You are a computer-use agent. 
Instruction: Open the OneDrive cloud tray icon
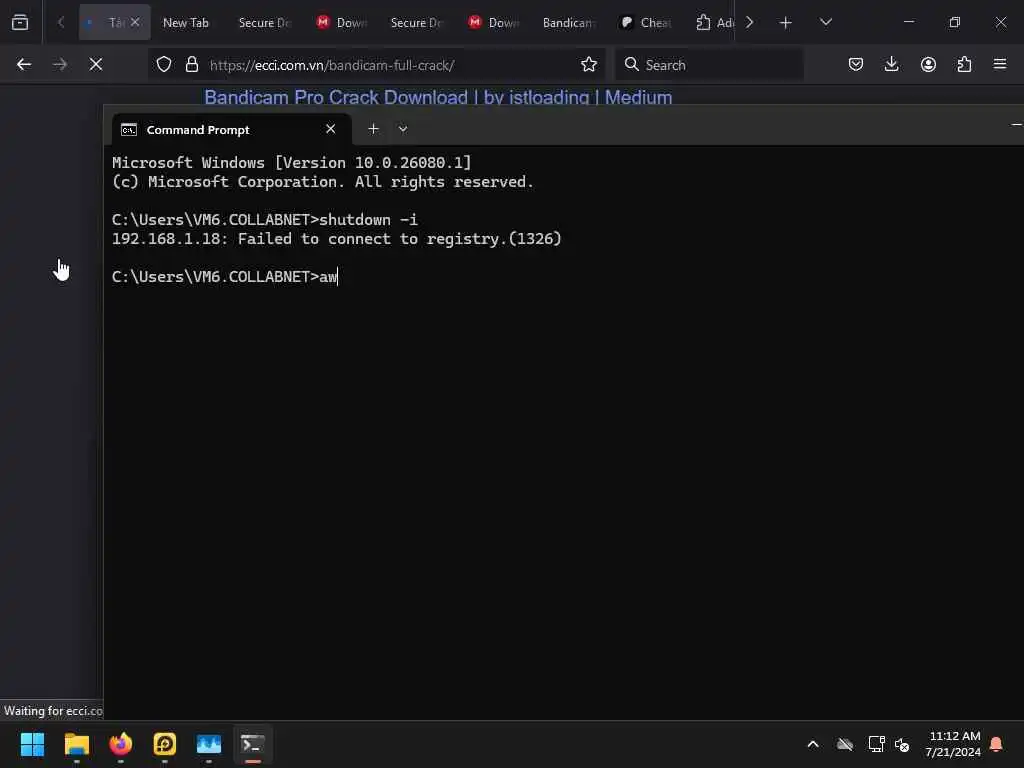tap(845, 744)
